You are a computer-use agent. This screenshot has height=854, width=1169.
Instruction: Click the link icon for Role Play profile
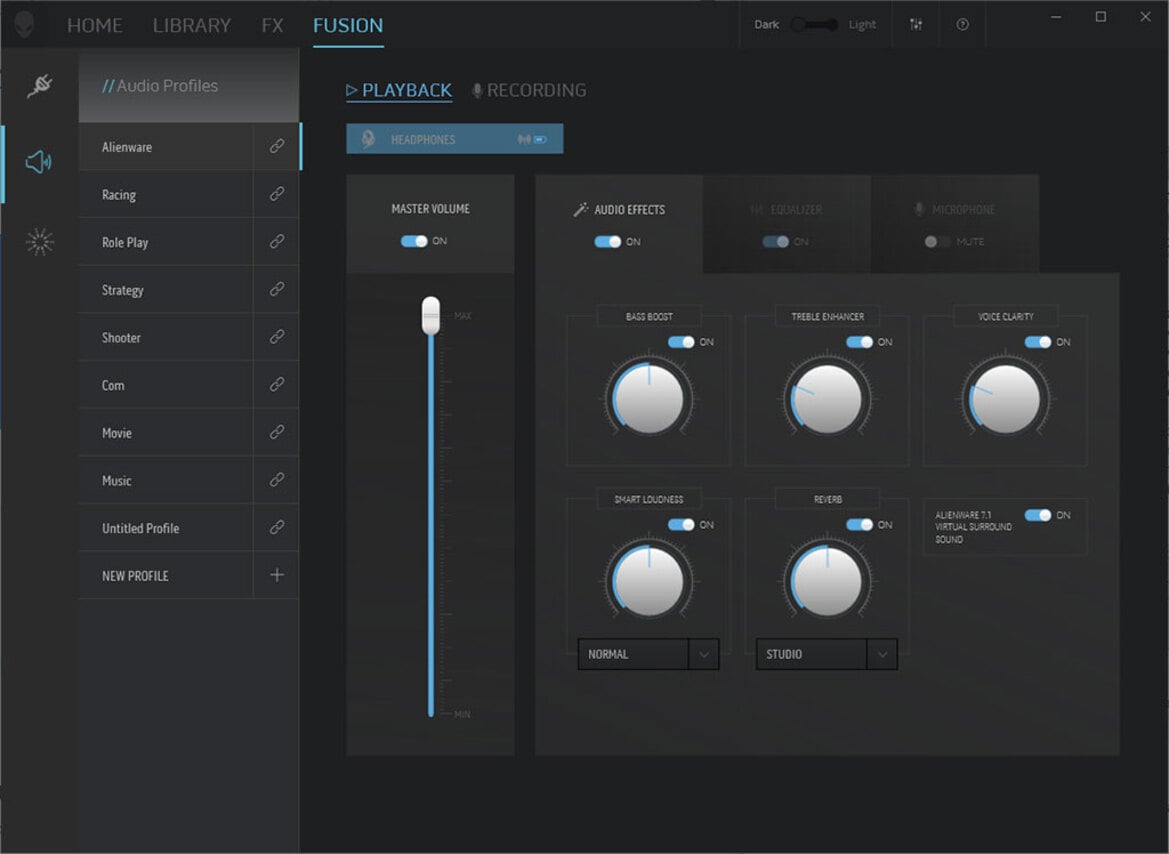tap(277, 242)
